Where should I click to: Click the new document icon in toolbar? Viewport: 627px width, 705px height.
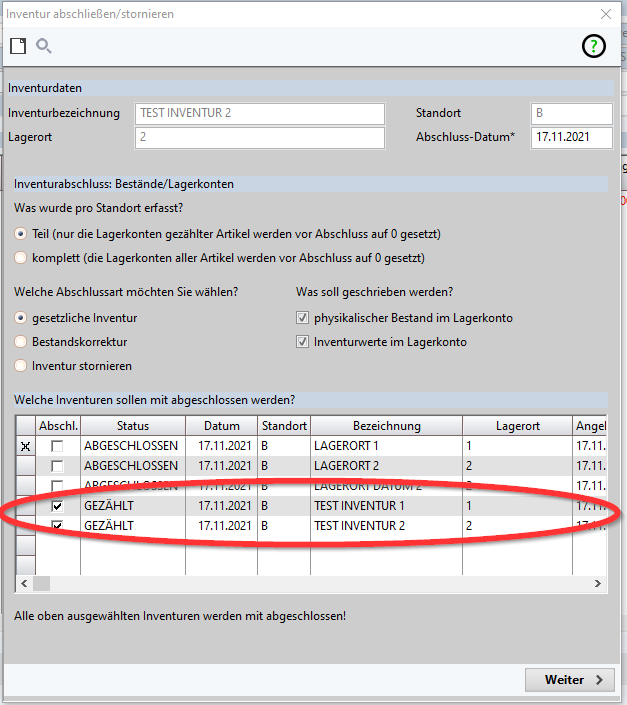pos(18,46)
